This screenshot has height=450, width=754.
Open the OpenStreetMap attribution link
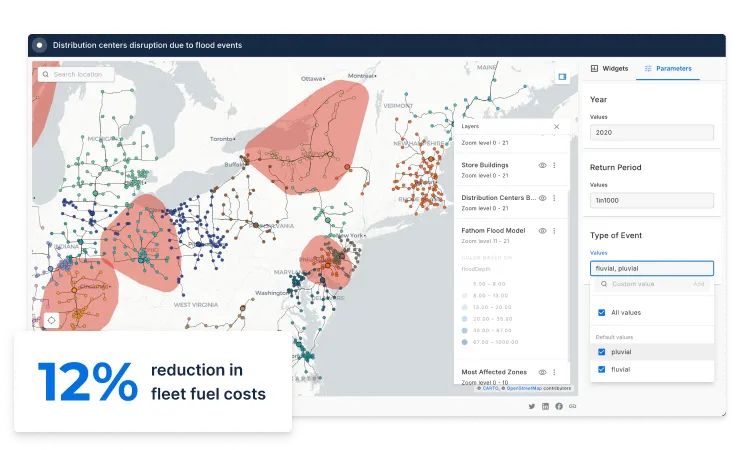click(x=524, y=388)
